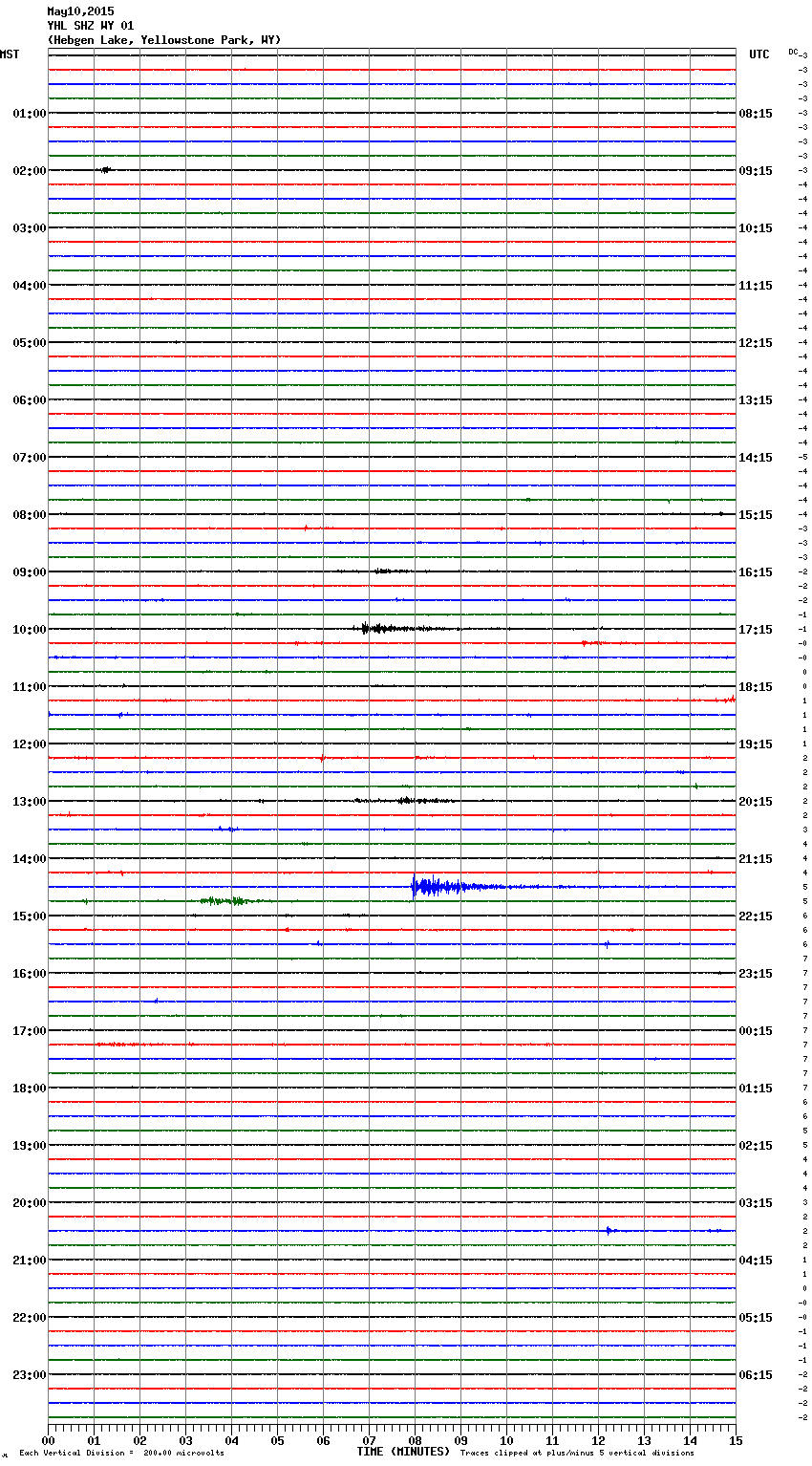
Task: Click the "DC" column header
Action: [793, 52]
